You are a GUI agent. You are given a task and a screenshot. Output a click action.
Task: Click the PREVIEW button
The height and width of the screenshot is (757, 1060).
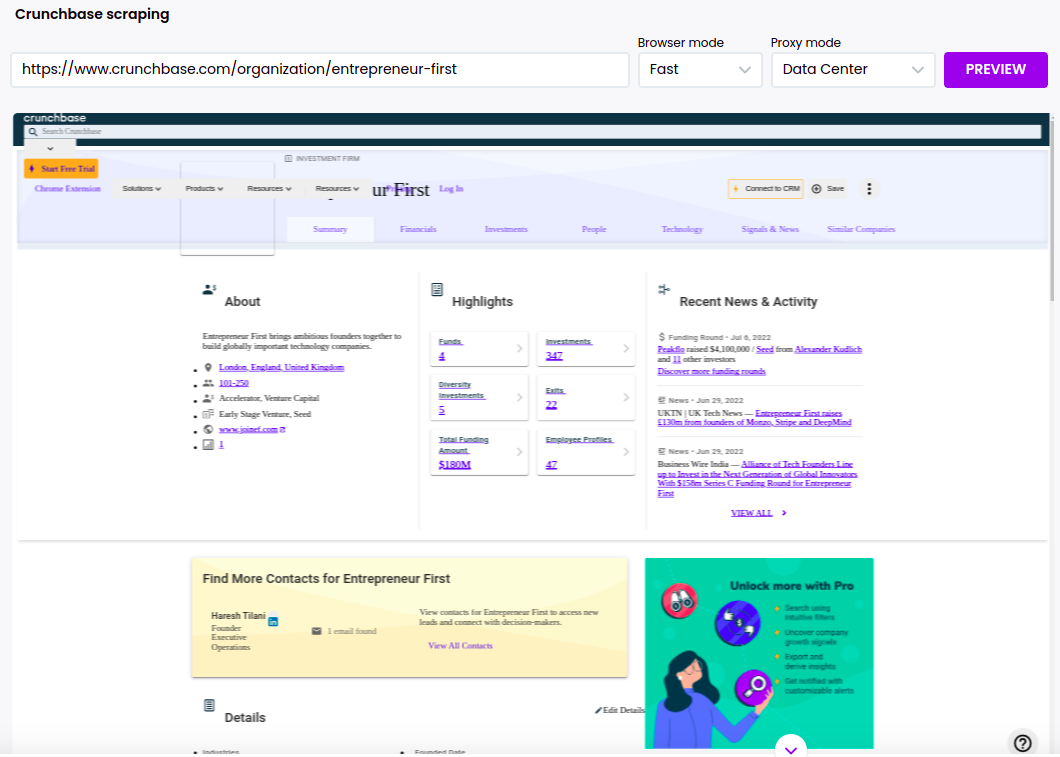coord(995,70)
